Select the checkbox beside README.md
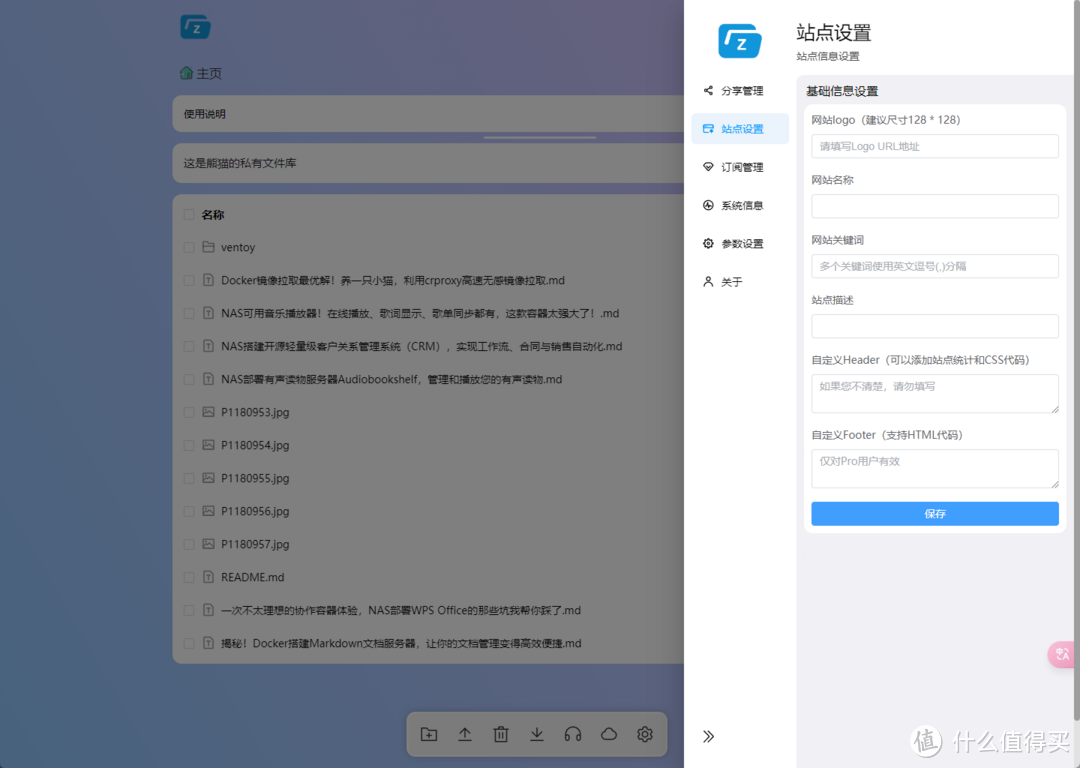1080x768 pixels. coord(189,577)
